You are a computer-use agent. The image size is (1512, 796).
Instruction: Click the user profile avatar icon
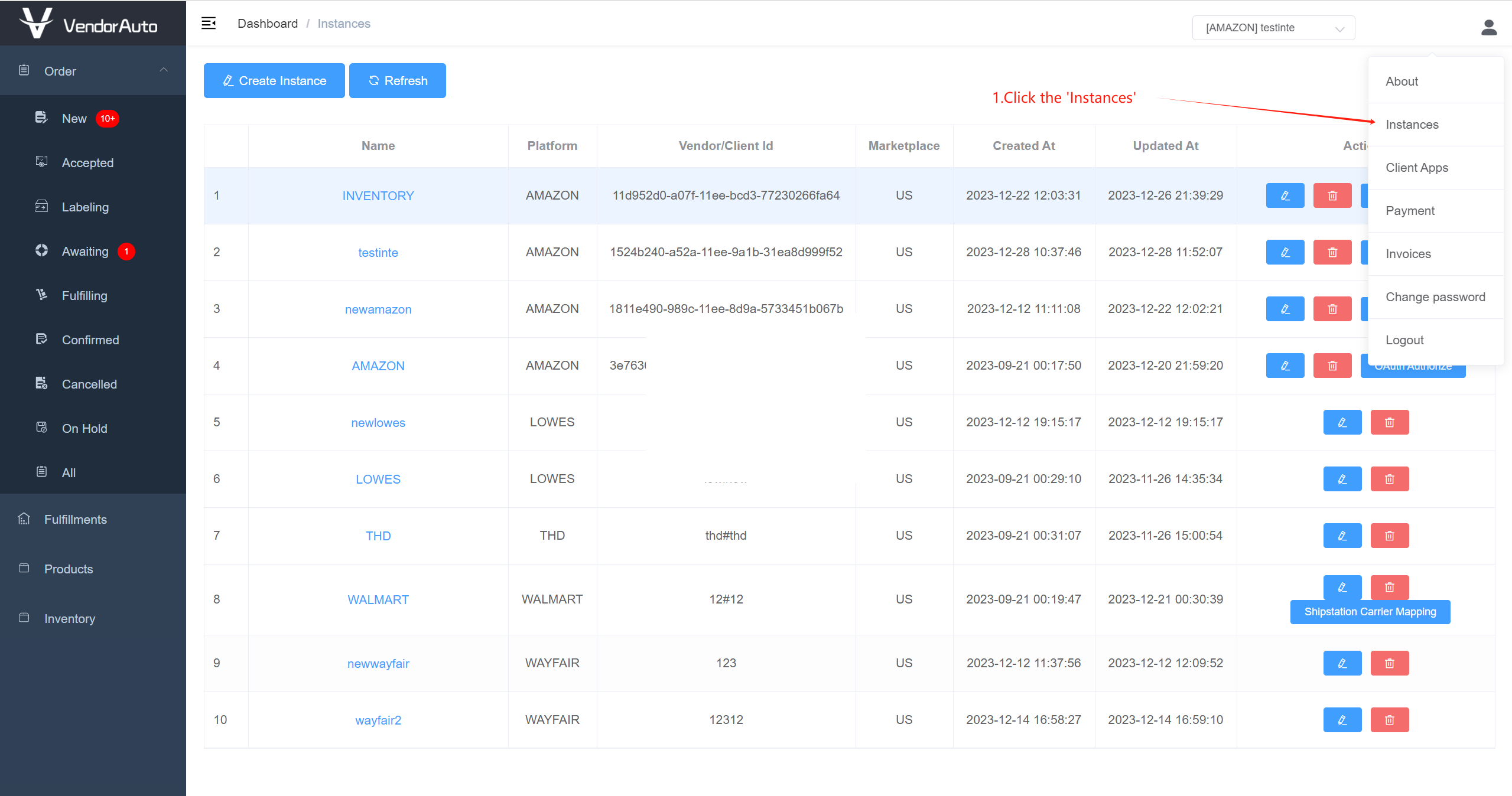1488,27
